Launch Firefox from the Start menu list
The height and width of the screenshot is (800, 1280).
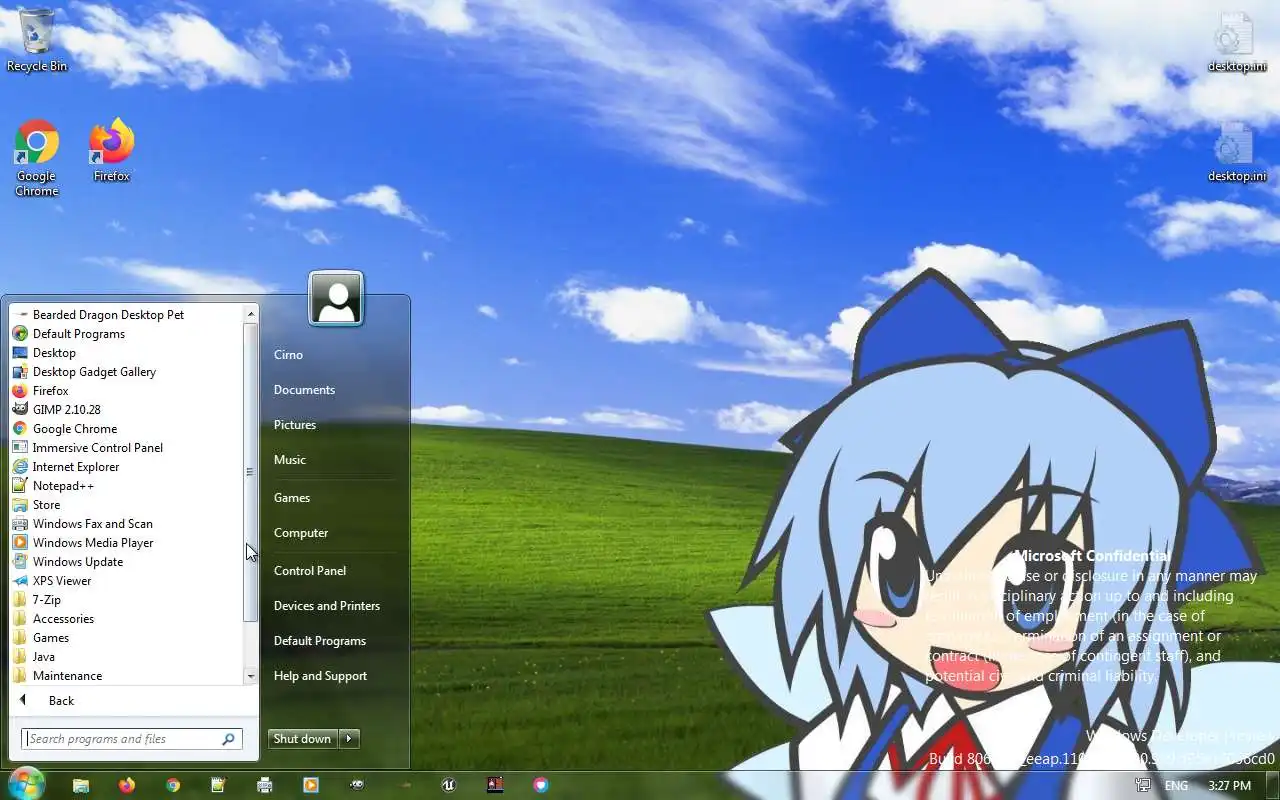126,391
